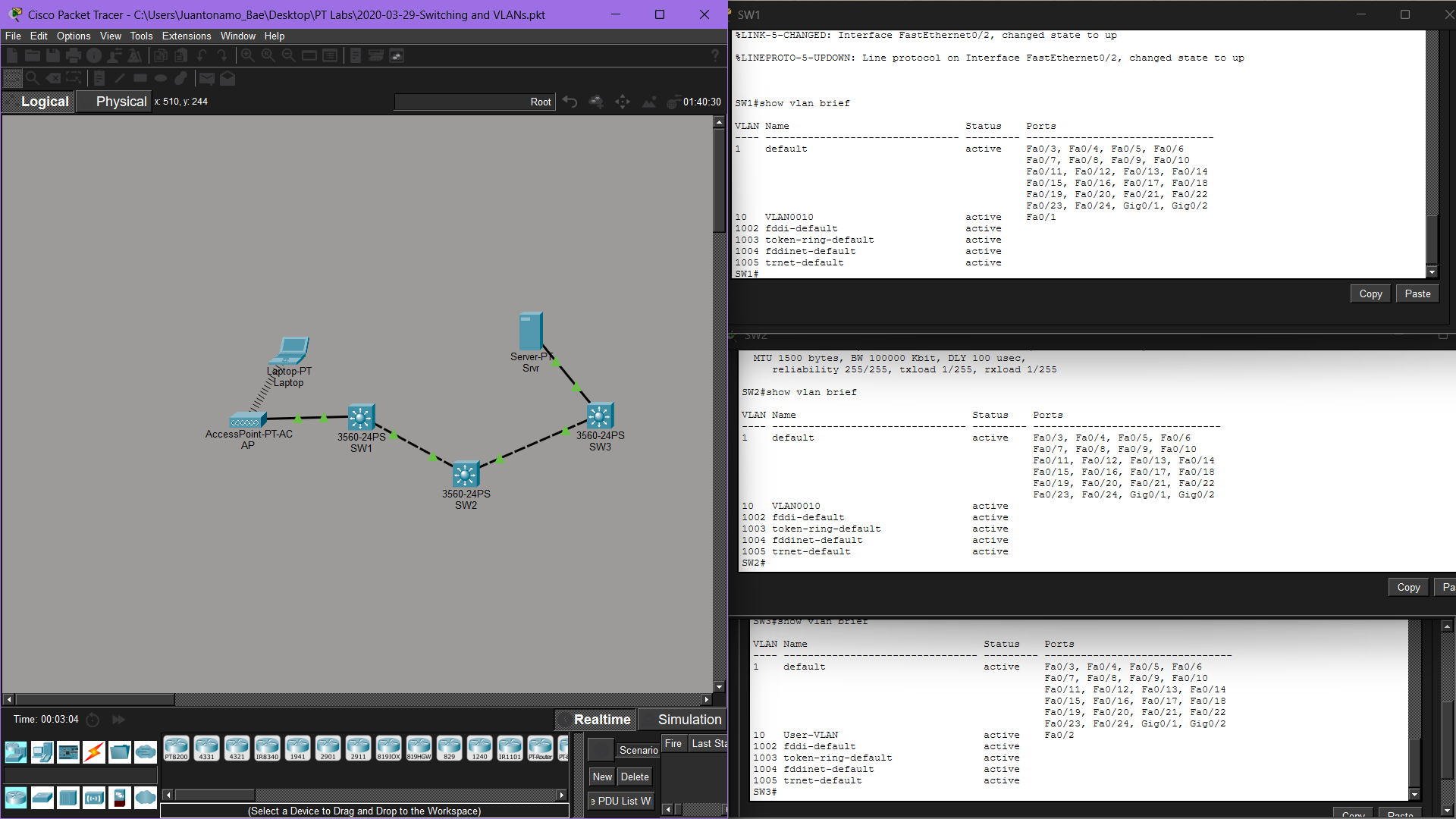This screenshot has width=1456, height=819.
Task: Select the Draw Rectangle tool
Action: coord(140,77)
